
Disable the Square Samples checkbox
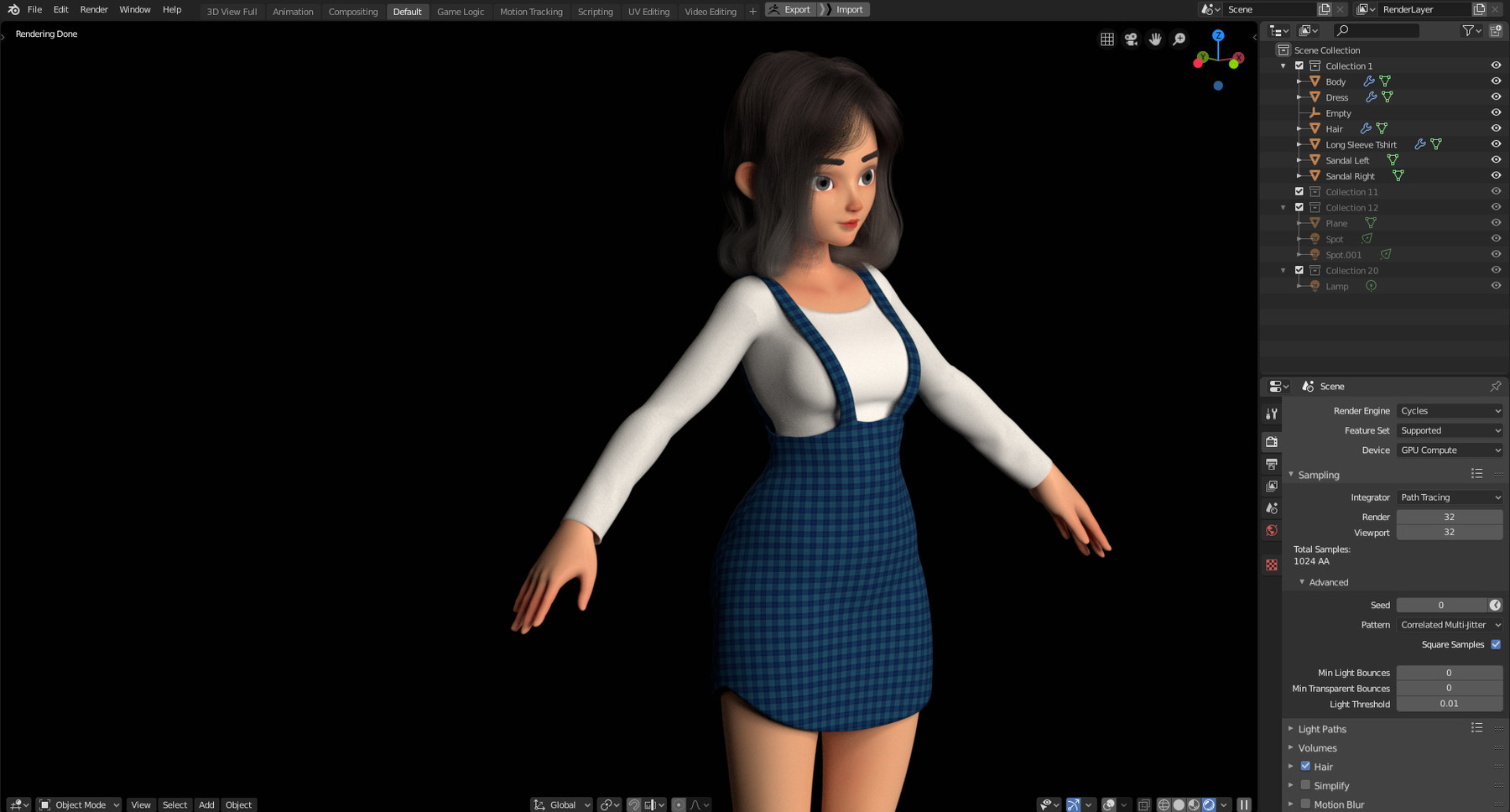pyautogui.click(x=1496, y=644)
